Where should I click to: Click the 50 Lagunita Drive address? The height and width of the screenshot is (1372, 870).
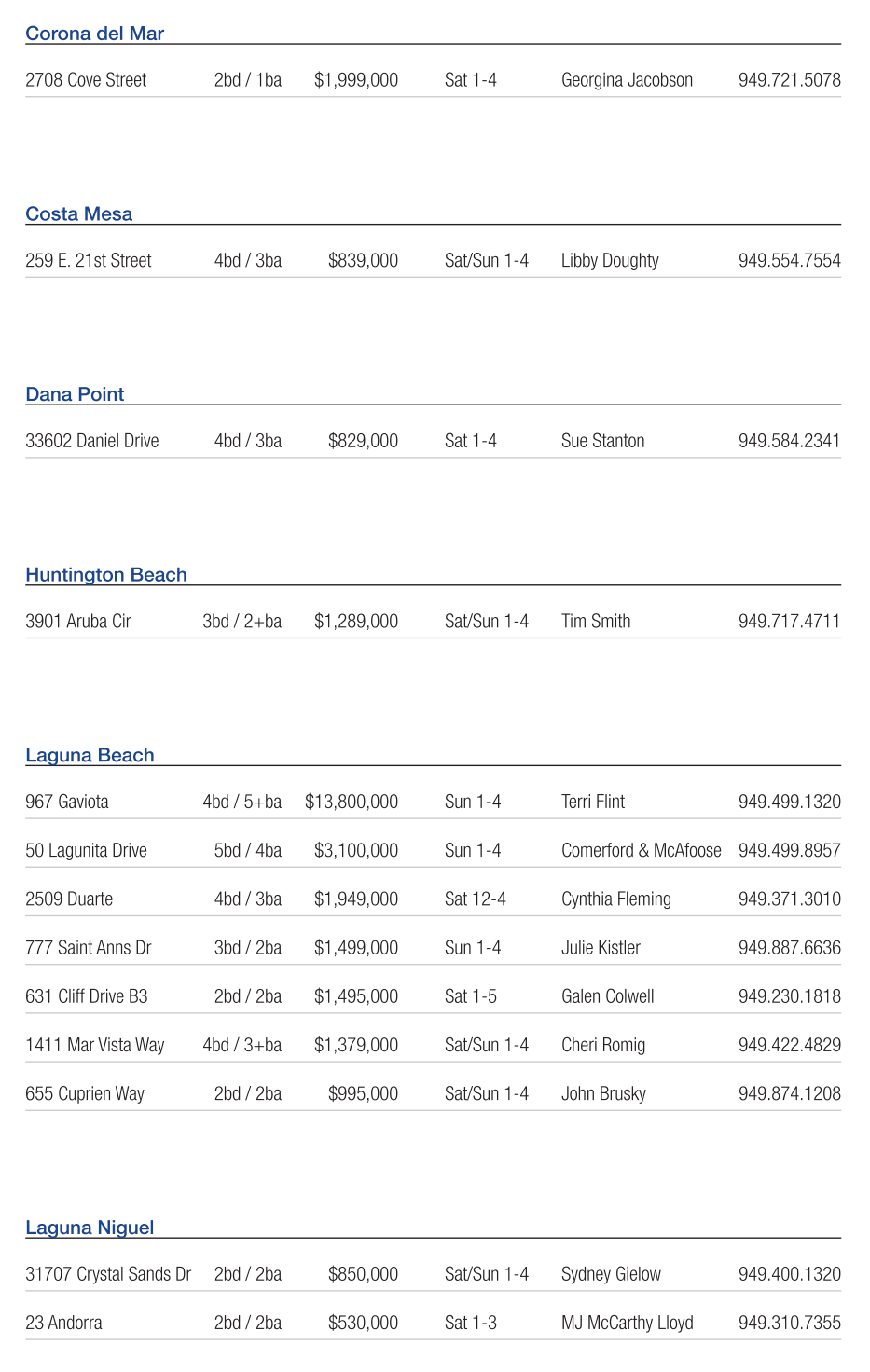[x=86, y=851]
